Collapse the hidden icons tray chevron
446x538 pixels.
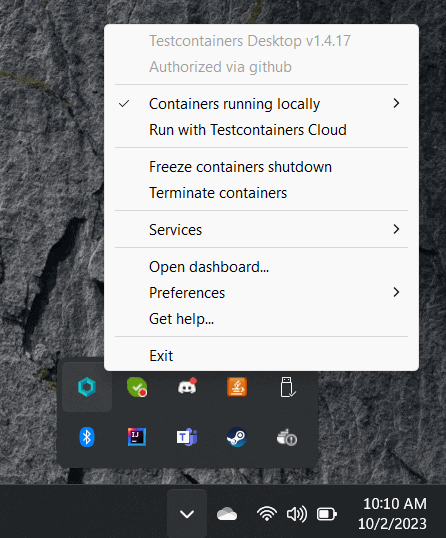click(187, 514)
